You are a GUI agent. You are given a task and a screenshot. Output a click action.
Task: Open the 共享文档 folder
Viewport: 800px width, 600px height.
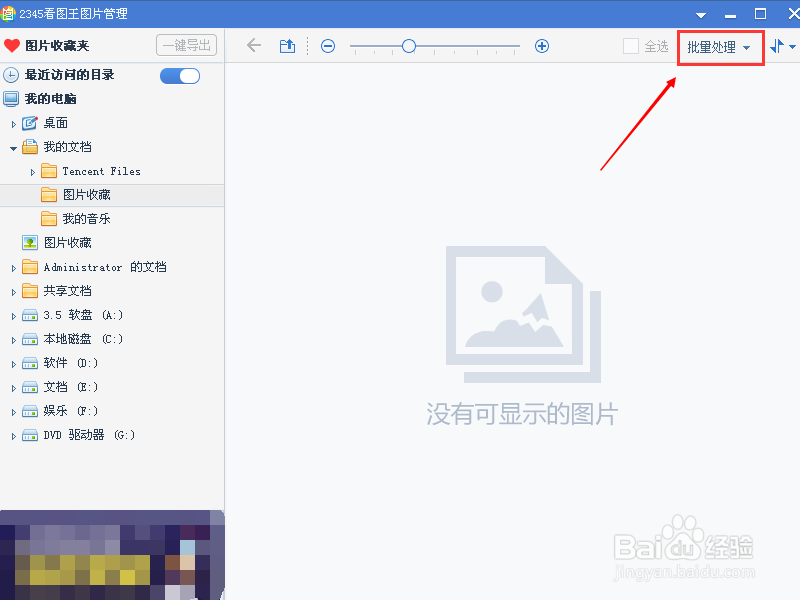[x=67, y=291]
